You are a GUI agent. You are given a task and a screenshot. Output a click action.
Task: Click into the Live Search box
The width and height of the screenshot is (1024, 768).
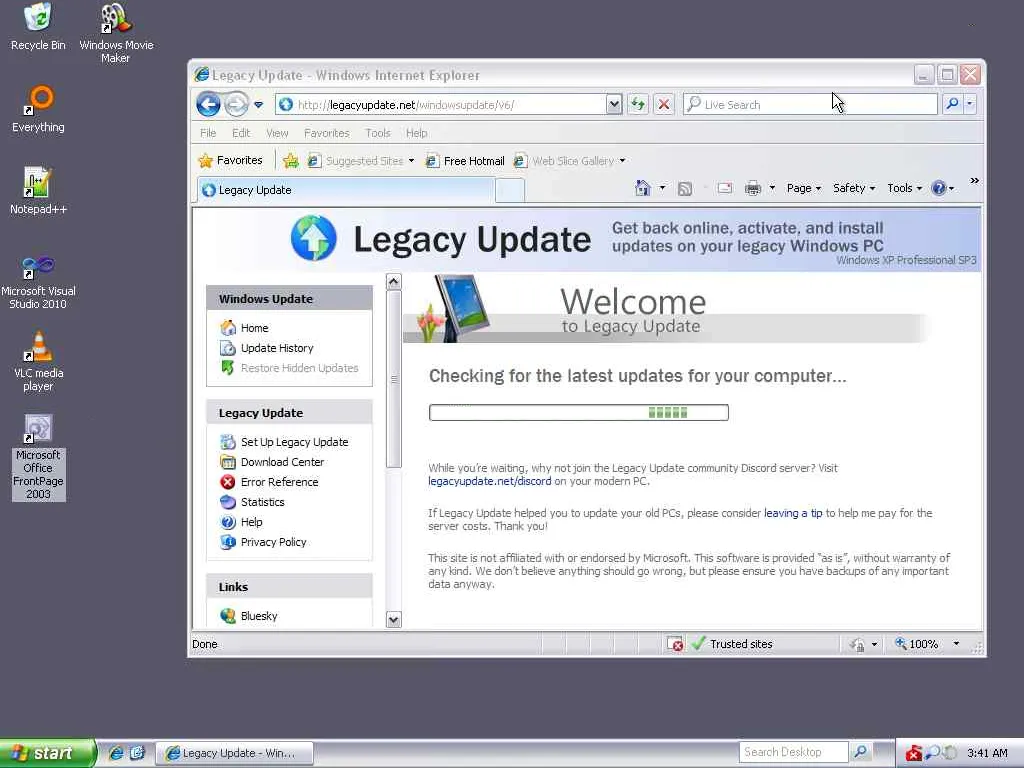[x=810, y=104]
